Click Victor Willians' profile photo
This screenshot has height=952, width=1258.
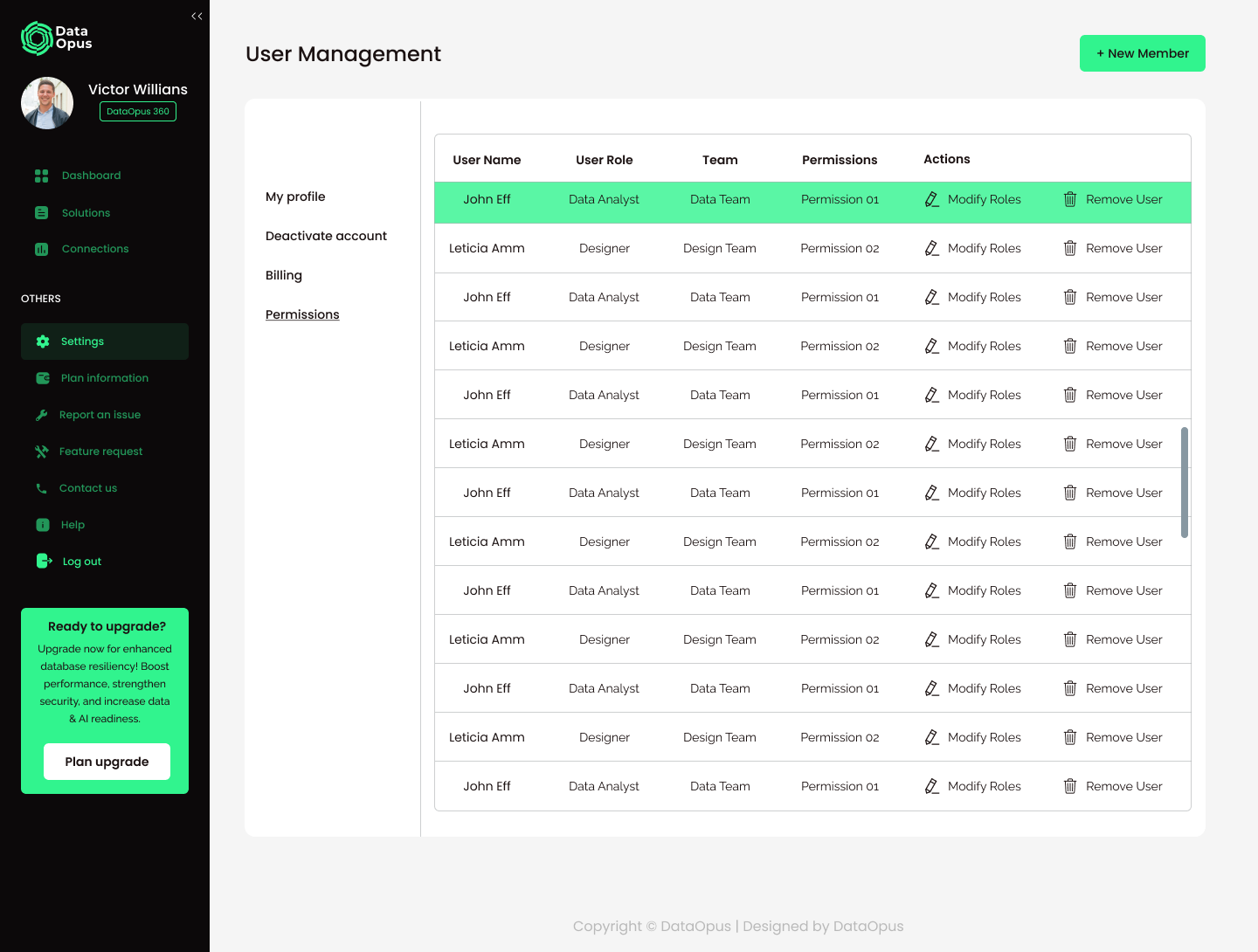47,103
